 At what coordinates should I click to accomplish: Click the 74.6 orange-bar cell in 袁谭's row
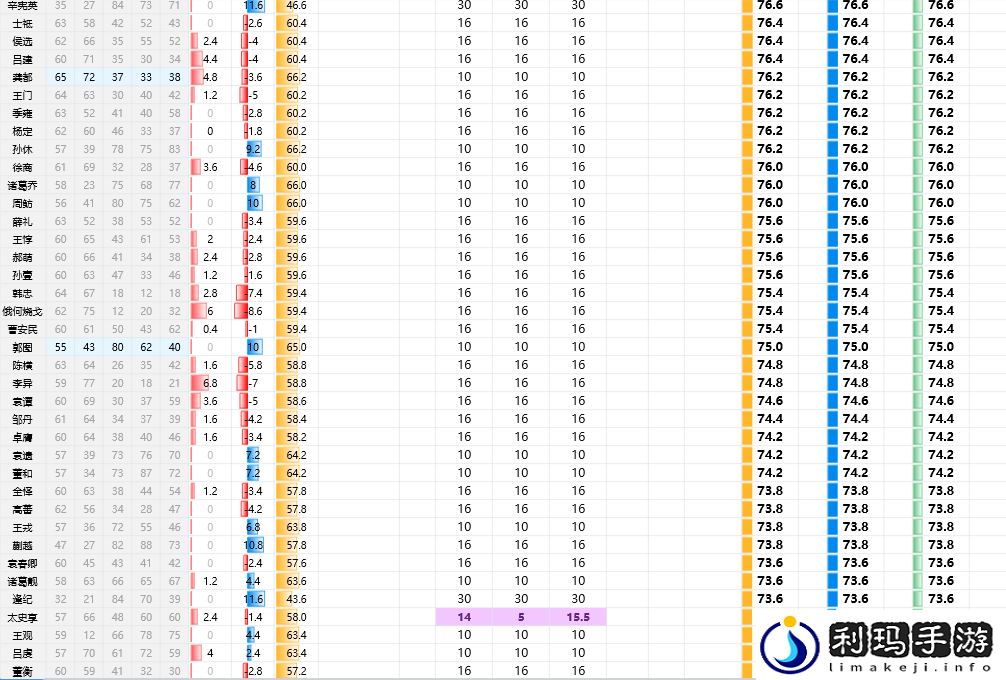769,401
